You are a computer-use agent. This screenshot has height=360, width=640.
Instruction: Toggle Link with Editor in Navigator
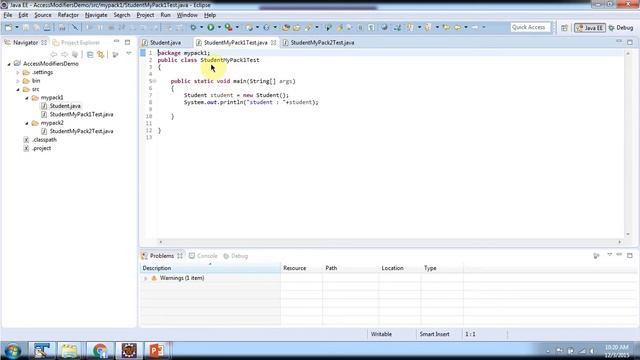(100, 54)
